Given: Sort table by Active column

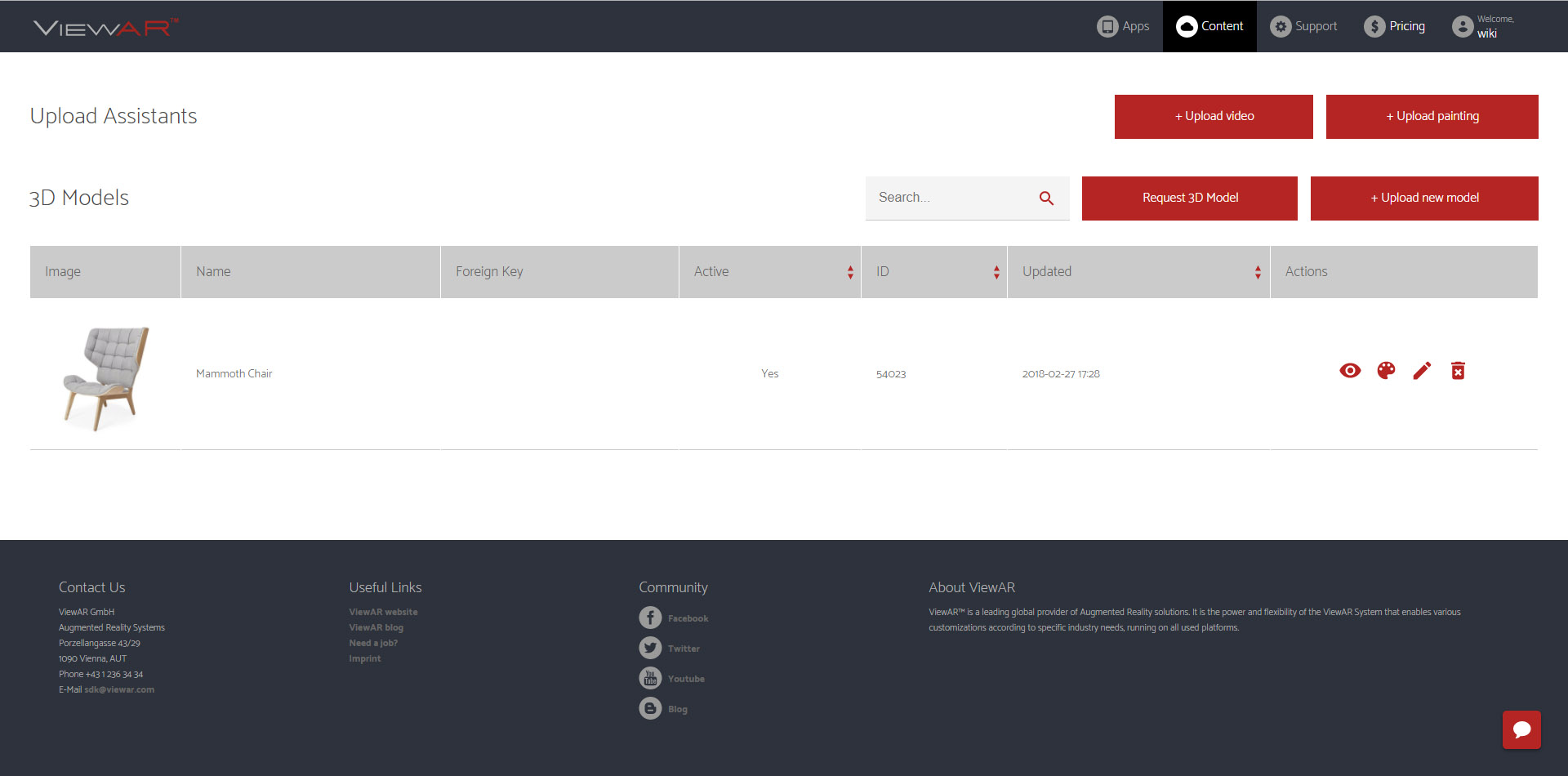Looking at the screenshot, I should tap(850, 272).
